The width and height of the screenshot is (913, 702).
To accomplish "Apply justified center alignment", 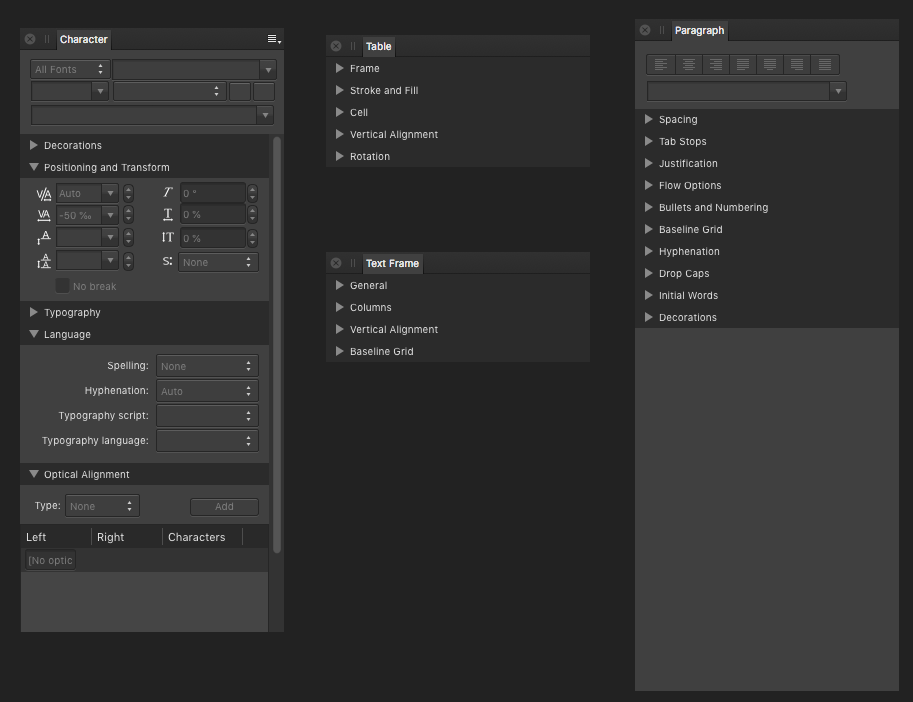I will pyautogui.click(x=768, y=63).
